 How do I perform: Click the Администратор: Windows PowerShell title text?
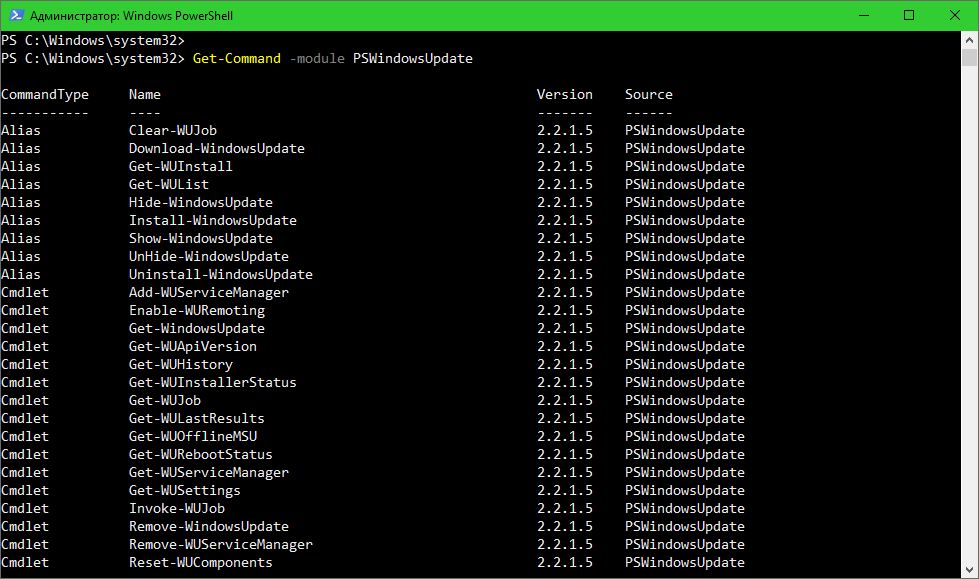(131, 15)
